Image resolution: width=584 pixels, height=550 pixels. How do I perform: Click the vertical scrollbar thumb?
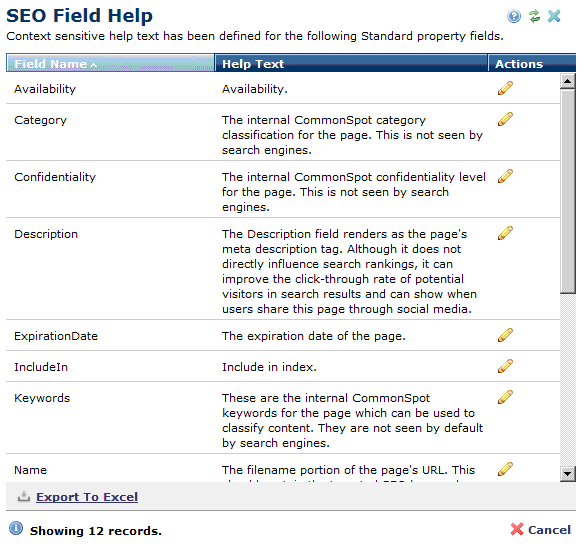coord(568,192)
